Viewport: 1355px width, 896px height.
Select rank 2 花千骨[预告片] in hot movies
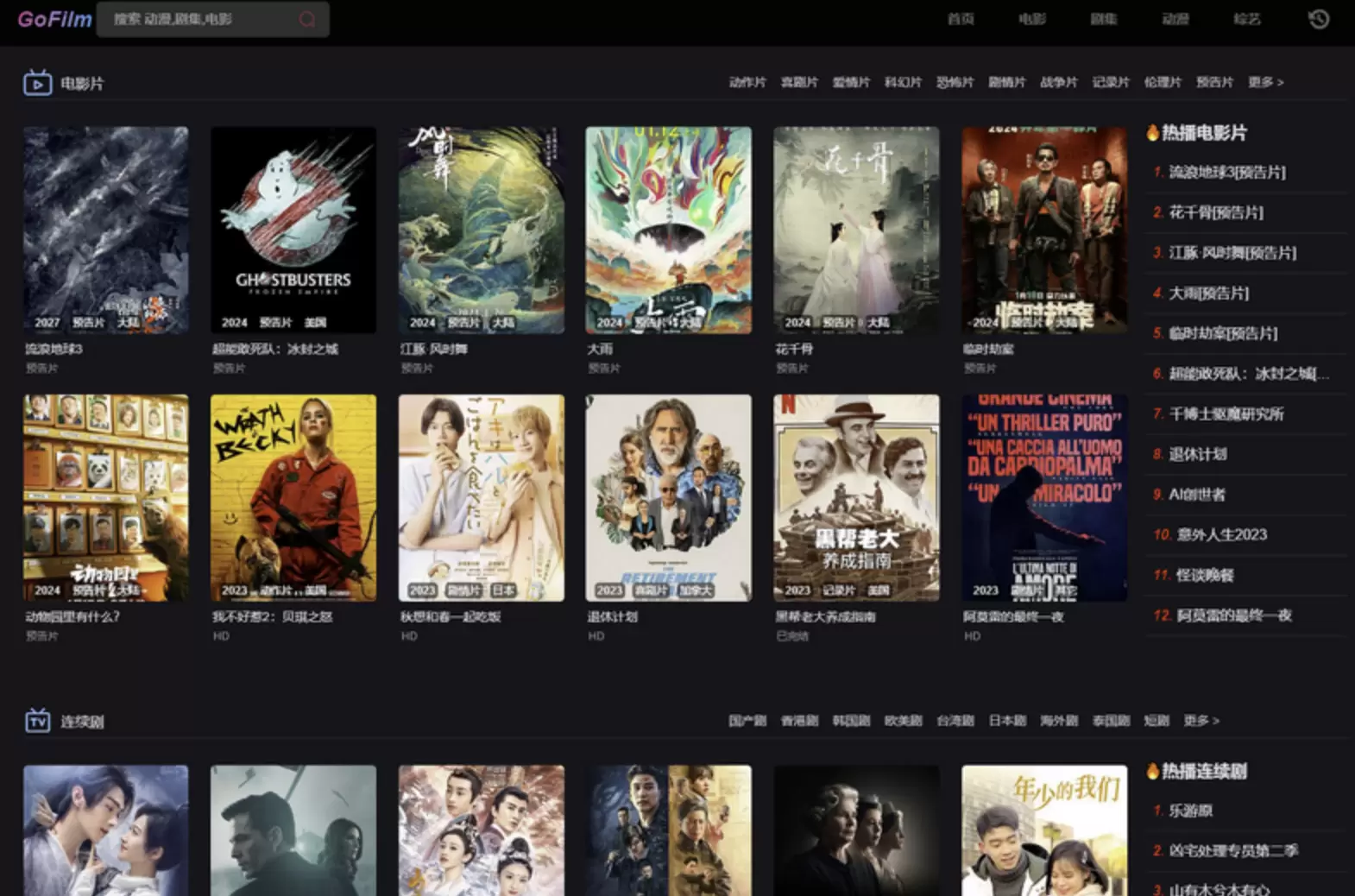[x=1216, y=212]
